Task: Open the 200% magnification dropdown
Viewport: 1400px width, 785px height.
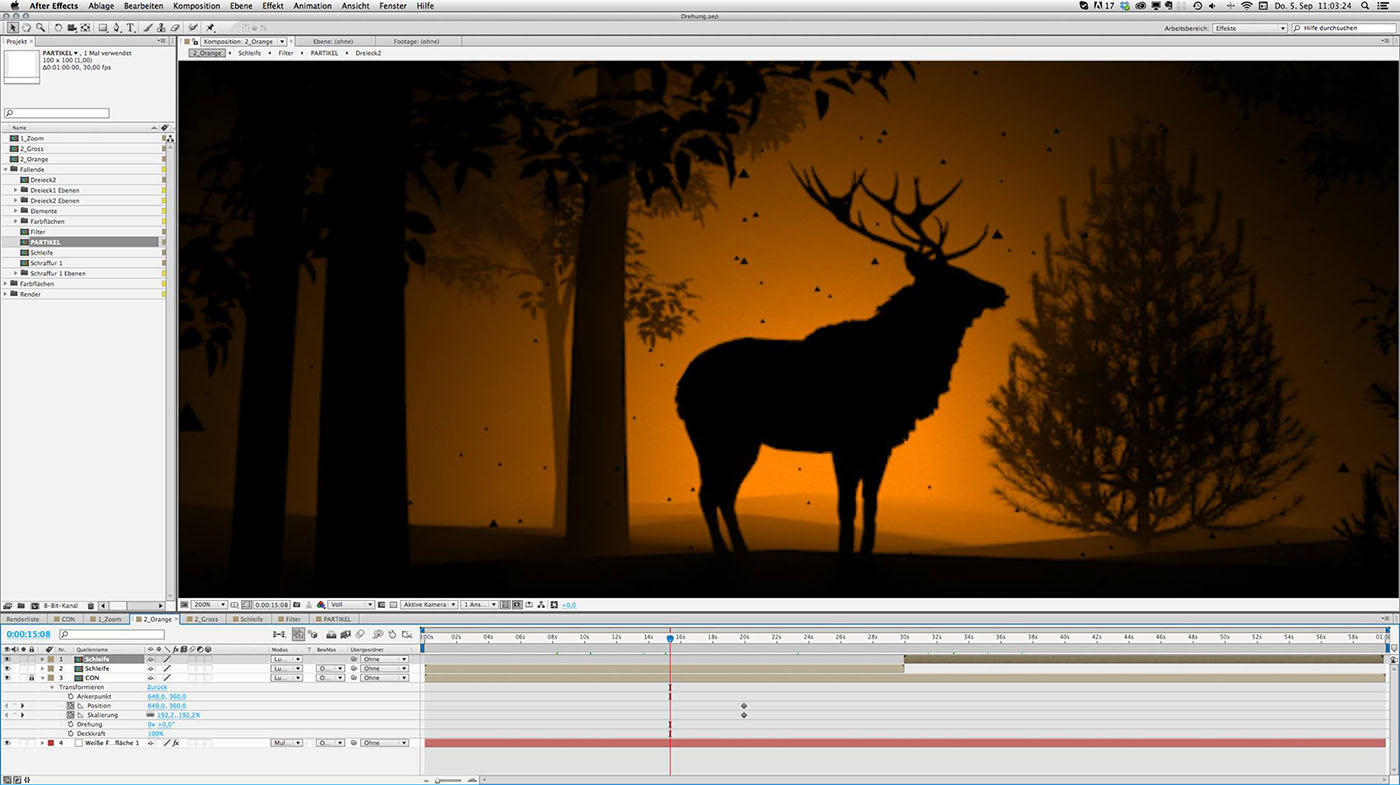Action: 210,605
